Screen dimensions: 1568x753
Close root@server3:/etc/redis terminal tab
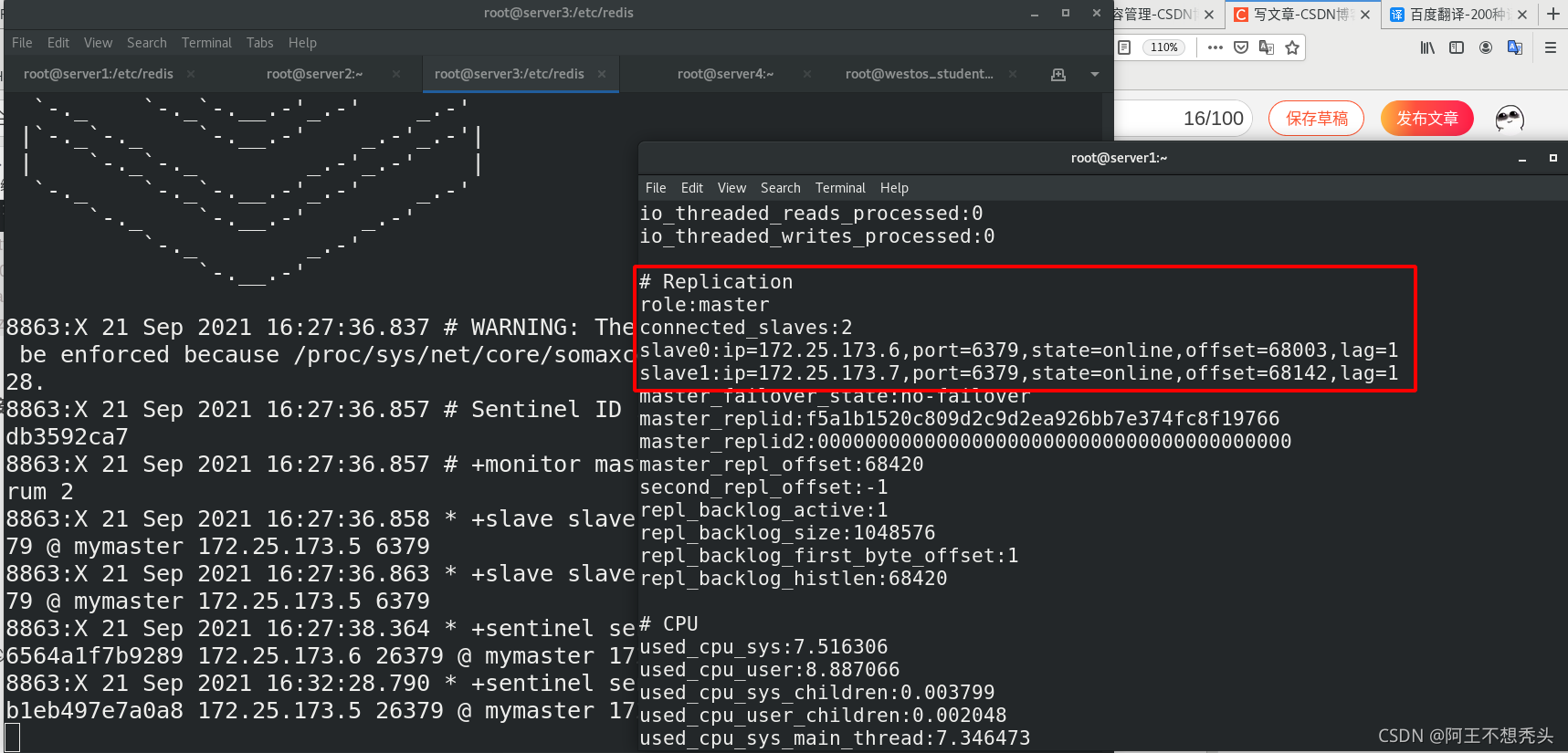602,74
